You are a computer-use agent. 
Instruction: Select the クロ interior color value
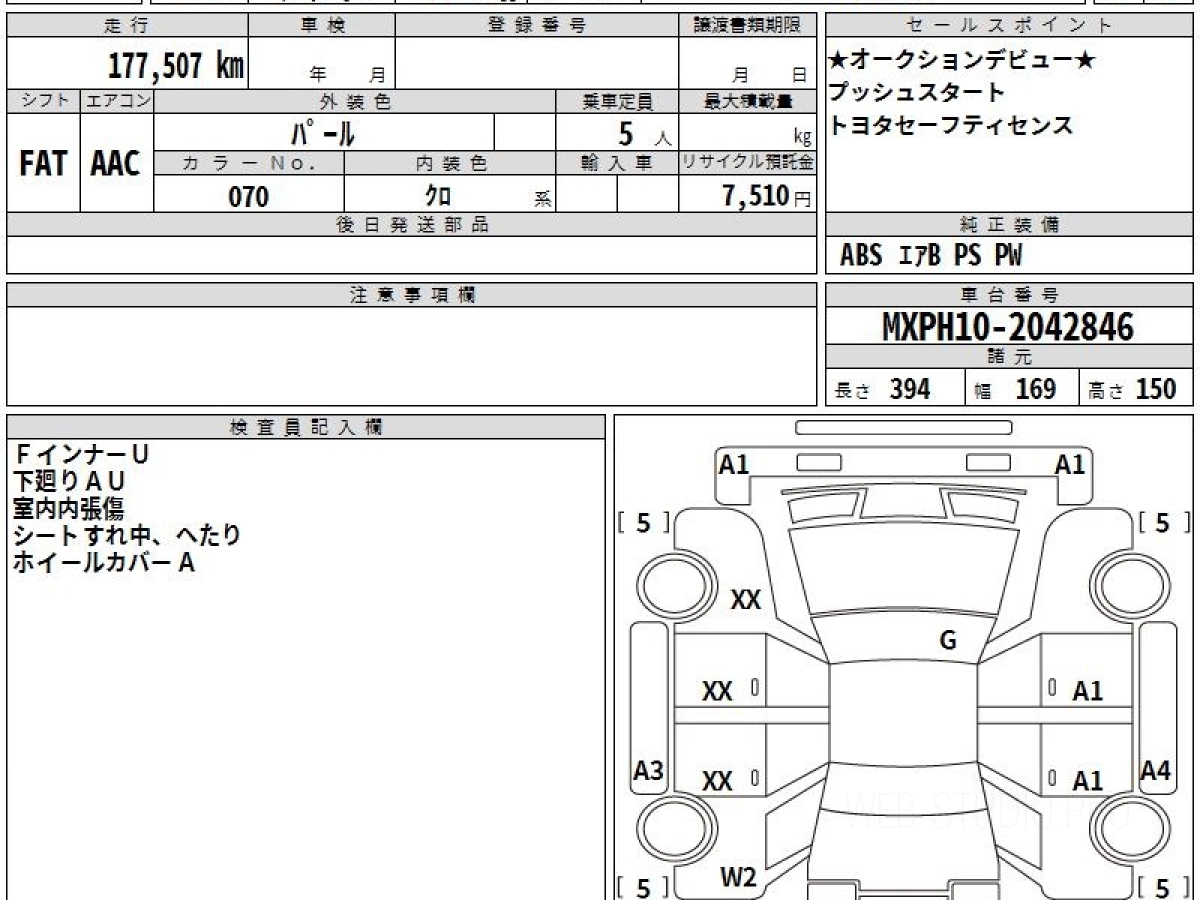click(437, 197)
